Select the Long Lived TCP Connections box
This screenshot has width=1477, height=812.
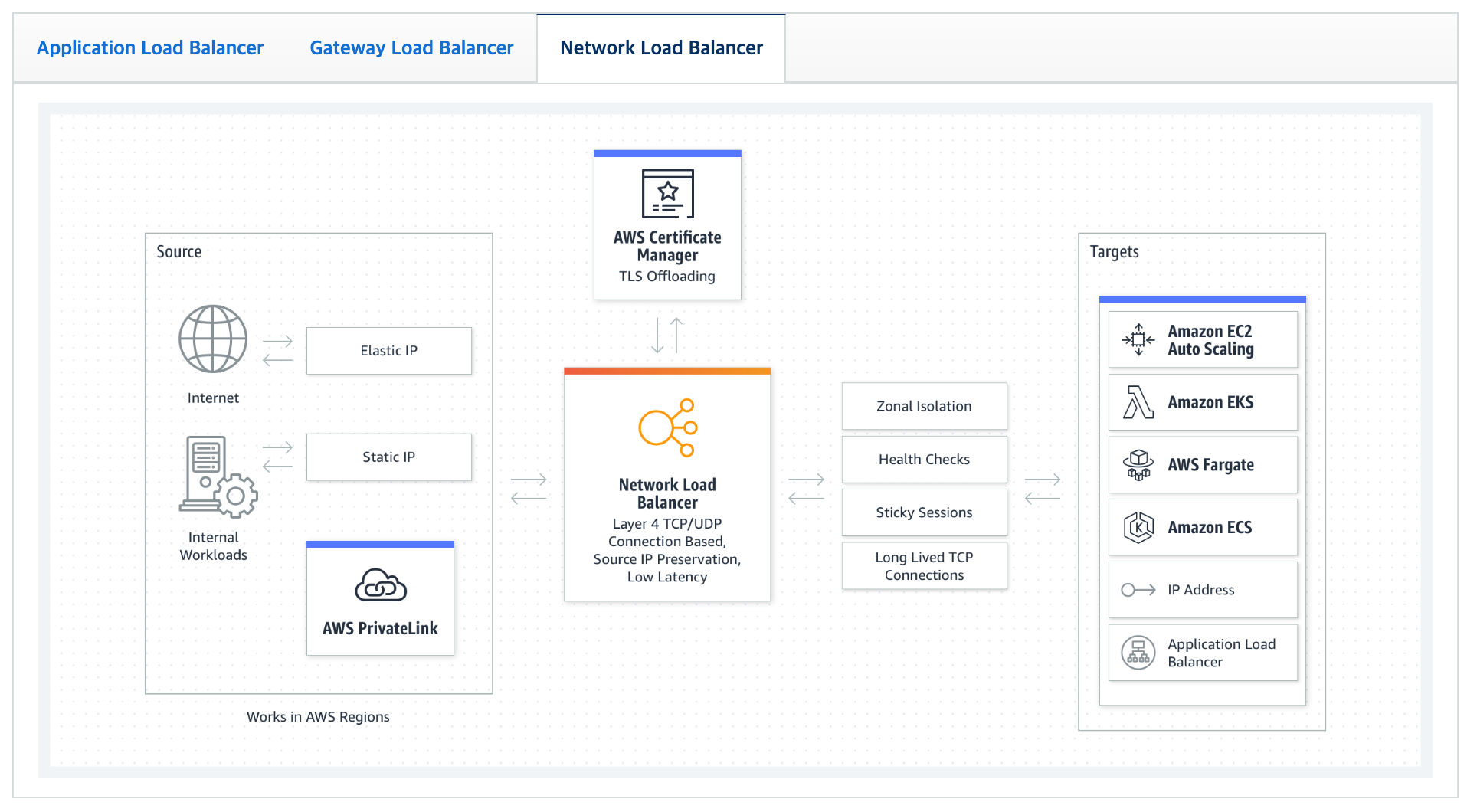coord(925,566)
